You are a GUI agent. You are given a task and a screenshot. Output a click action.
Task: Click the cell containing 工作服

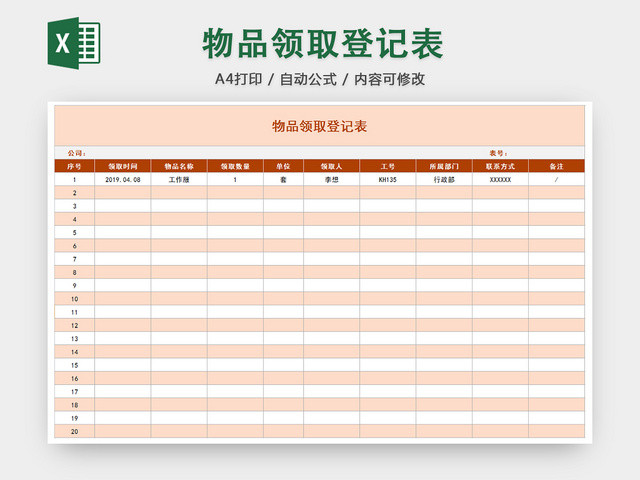[x=179, y=179]
